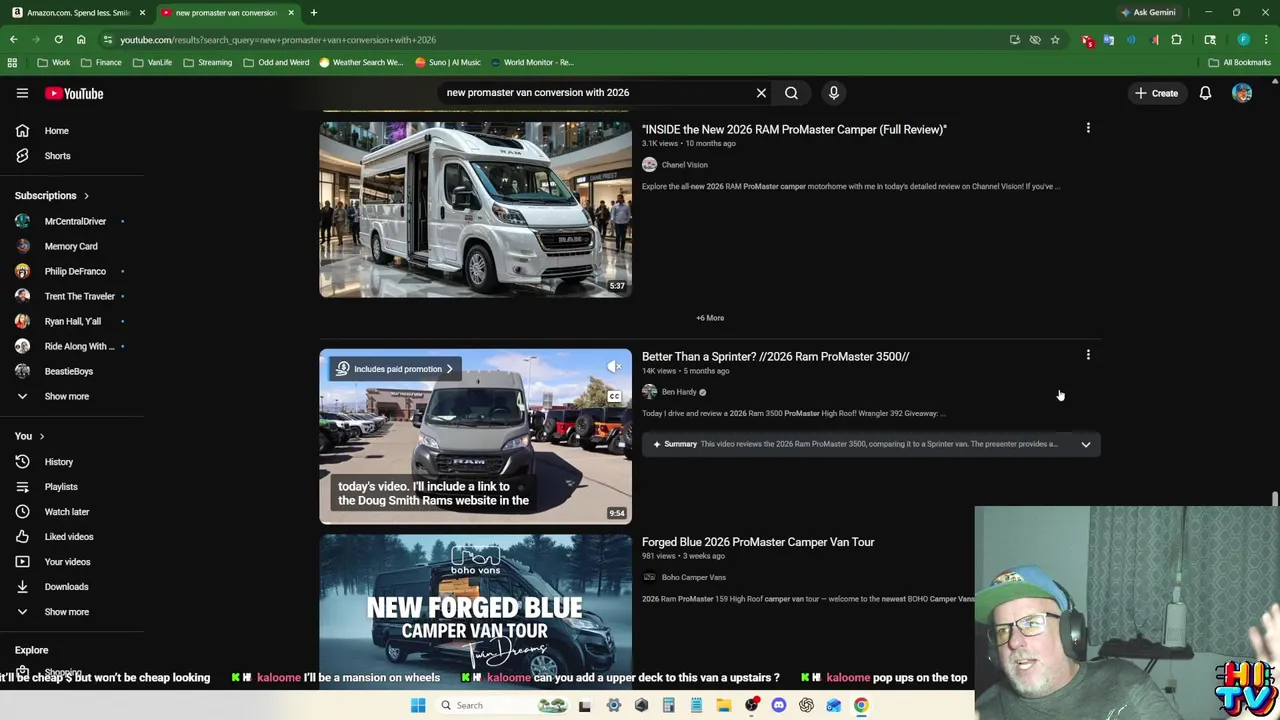The height and width of the screenshot is (720, 1280).
Task: Bookmark this page with star icon
Action: point(1054,40)
